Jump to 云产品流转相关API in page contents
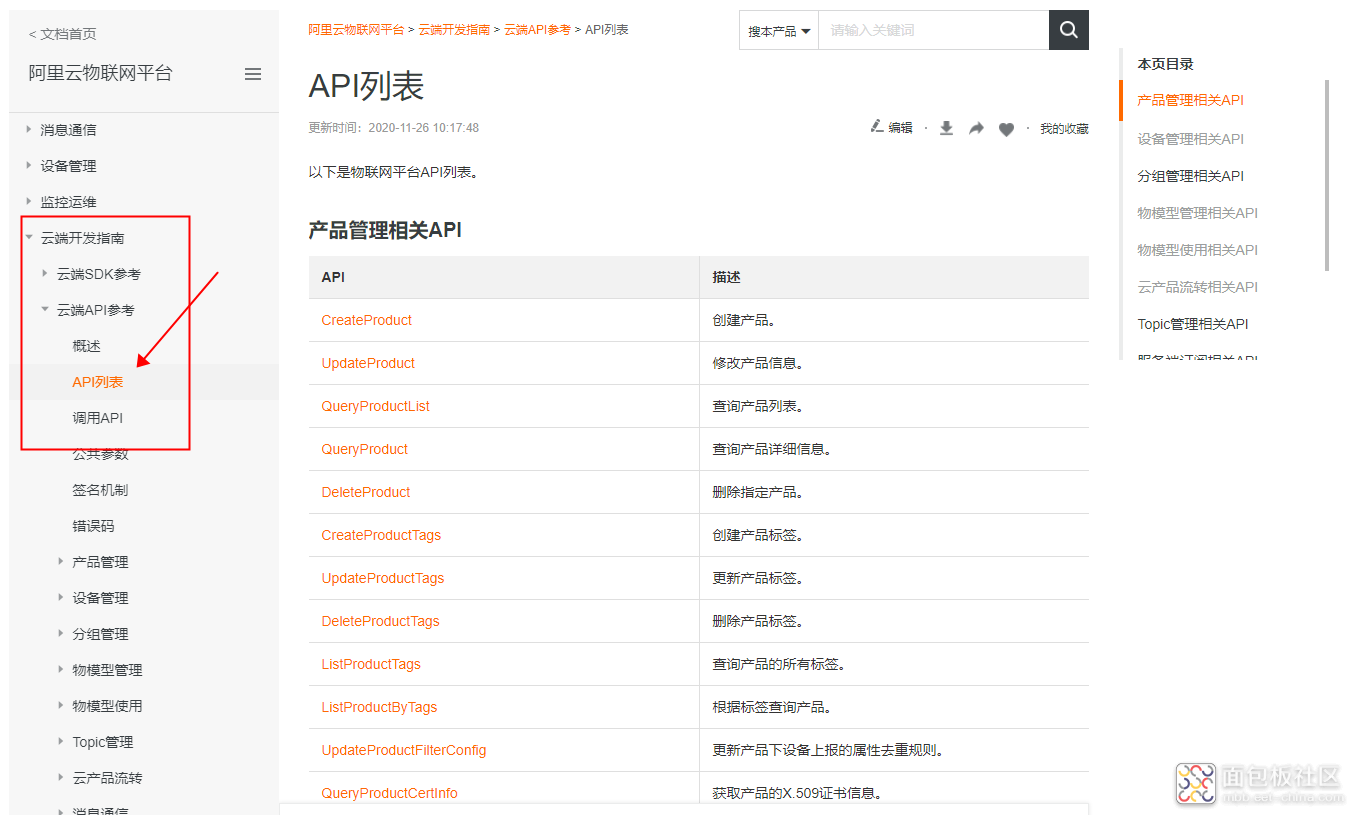The image size is (1354, 815). 1198,287
